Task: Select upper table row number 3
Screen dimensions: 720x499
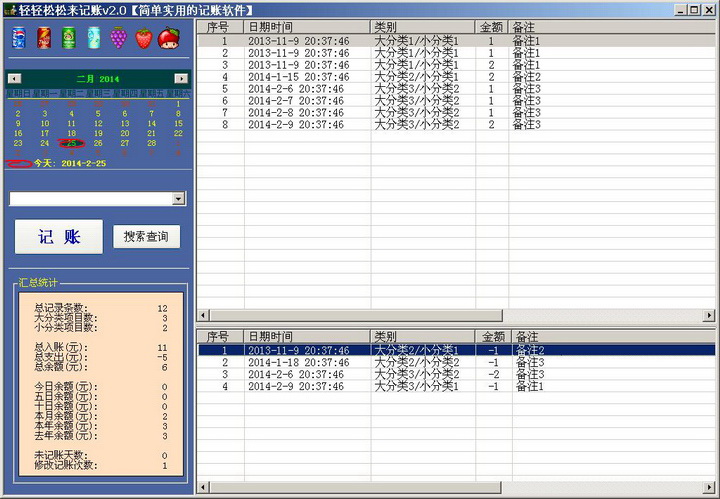Action: pos(456,65)
